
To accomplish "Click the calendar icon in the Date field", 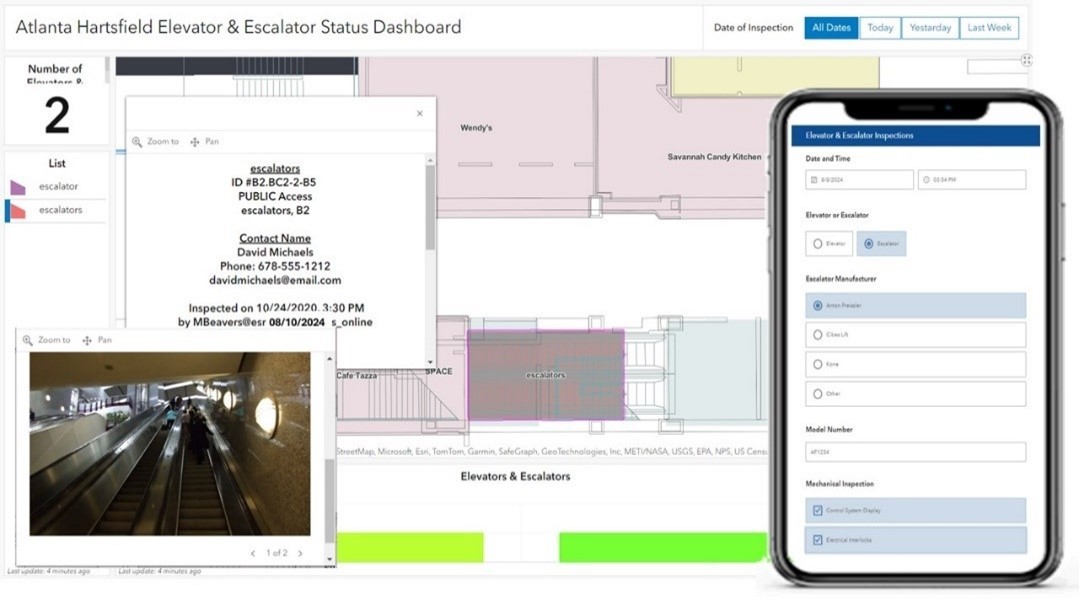I will tap(813, 180).
